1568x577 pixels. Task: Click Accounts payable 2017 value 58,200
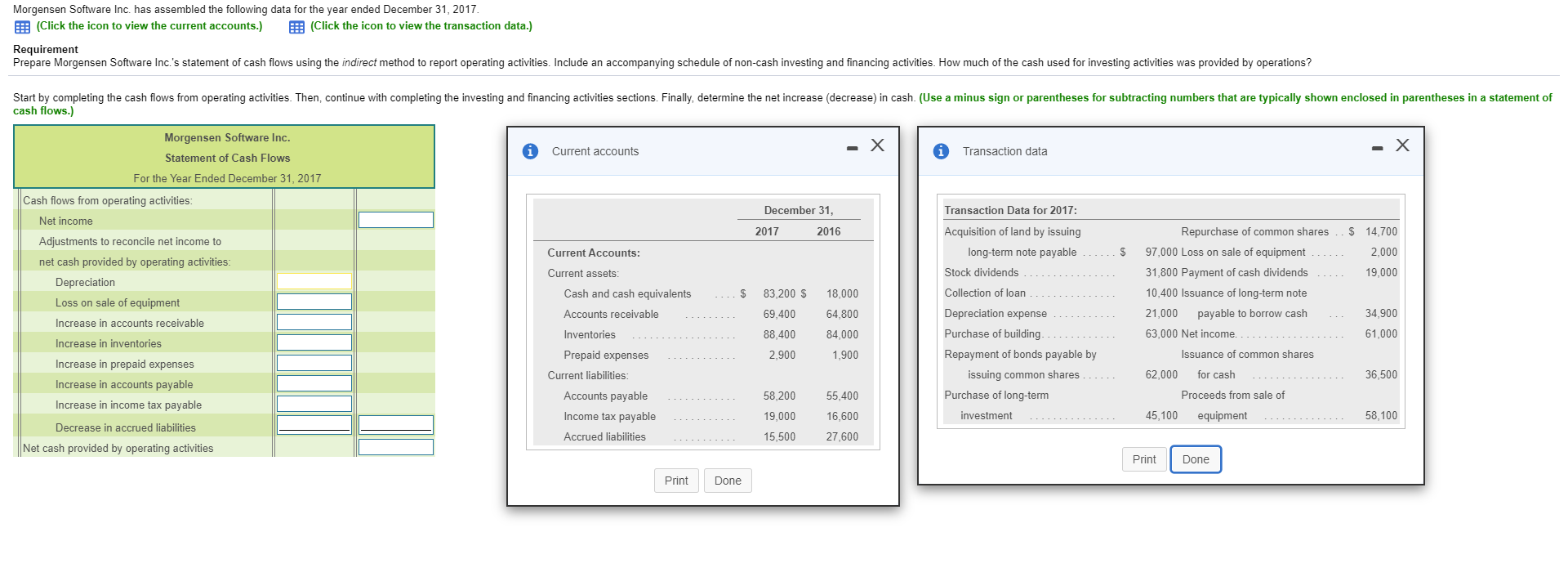(x=779, y=396)
